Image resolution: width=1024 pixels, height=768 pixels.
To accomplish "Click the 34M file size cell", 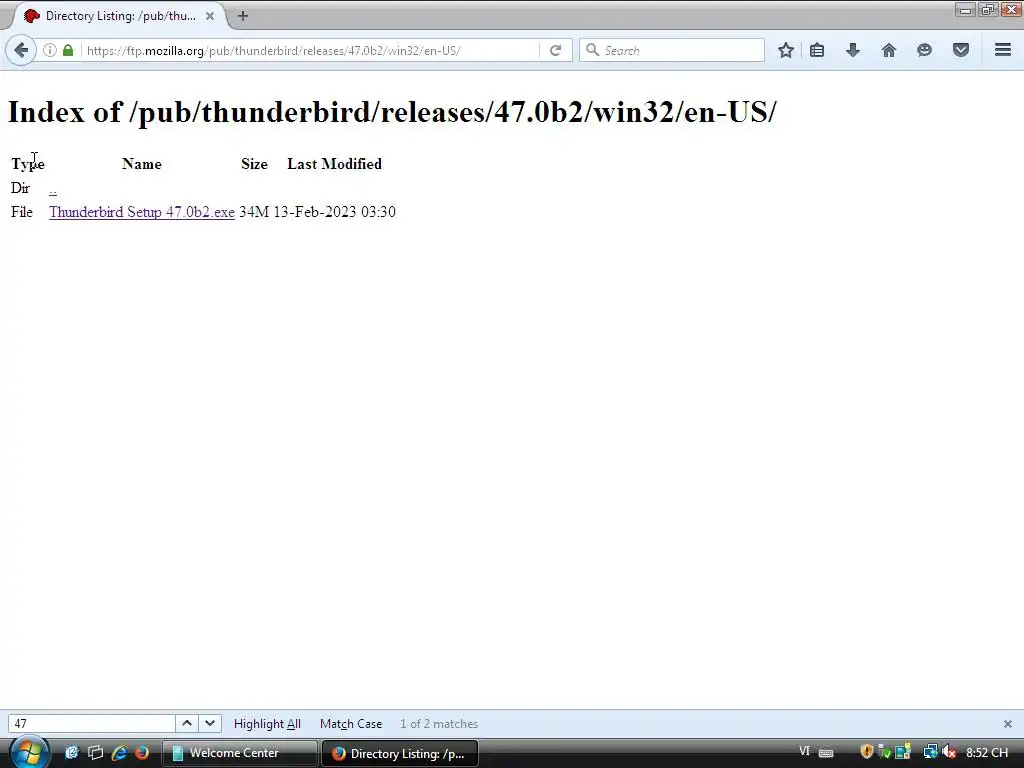I will coord(254,212).
